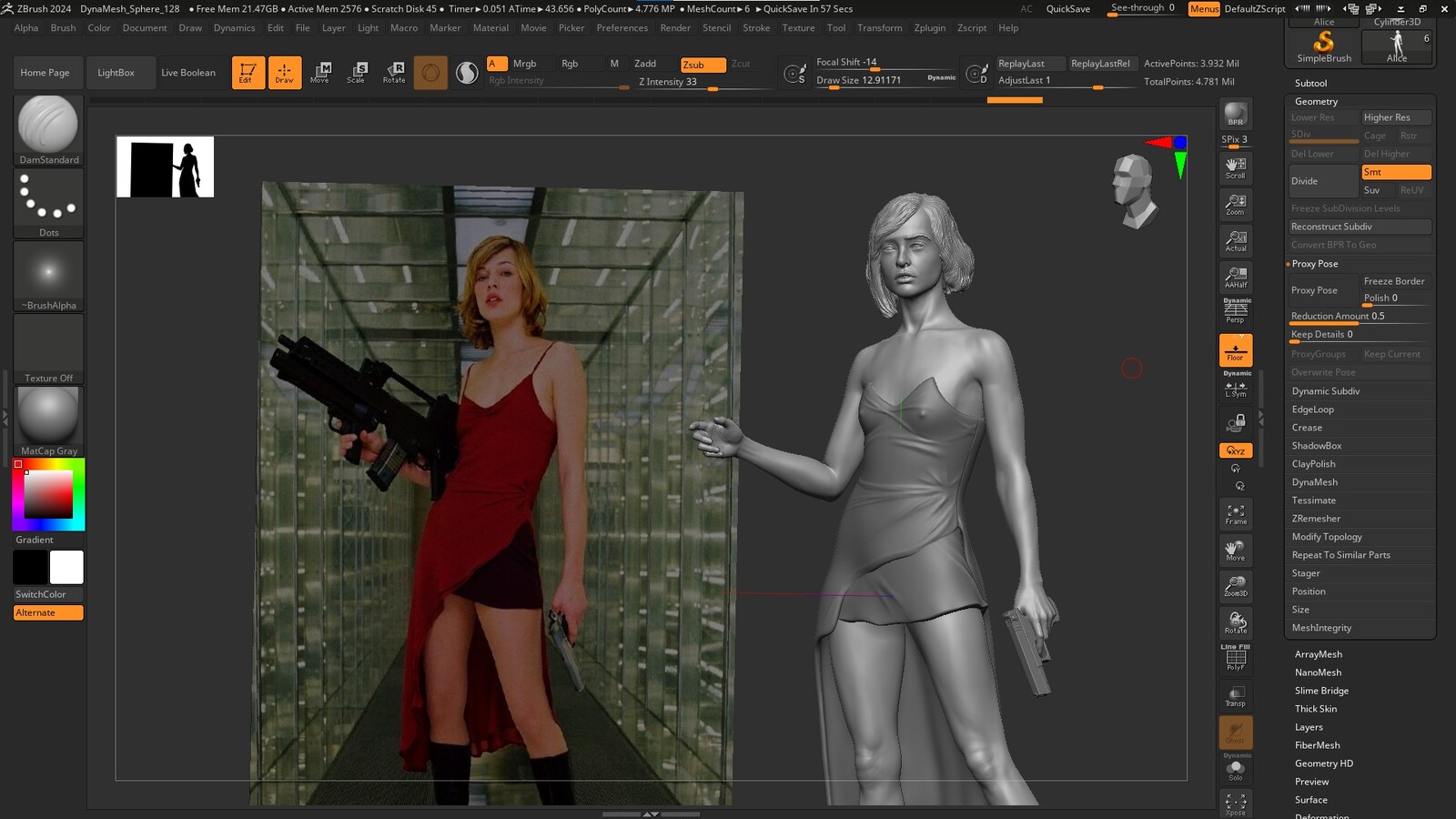This screenshot has width=1456, height=819.
Task: Open the Preferences menu
Action: [x=622, y=28]
